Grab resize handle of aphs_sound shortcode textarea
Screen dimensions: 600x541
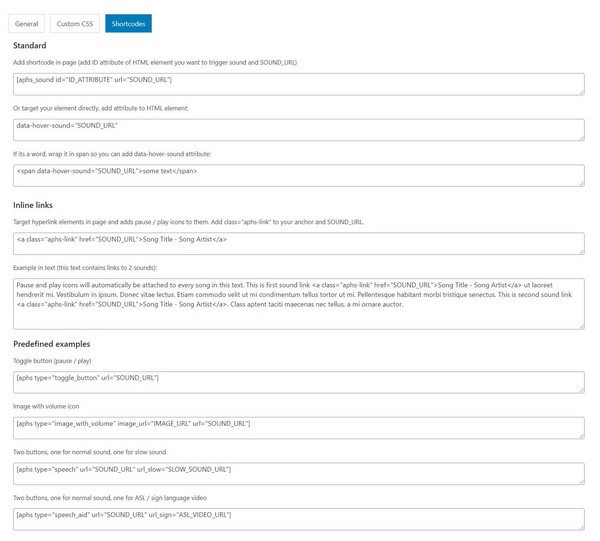click(582, 92)
